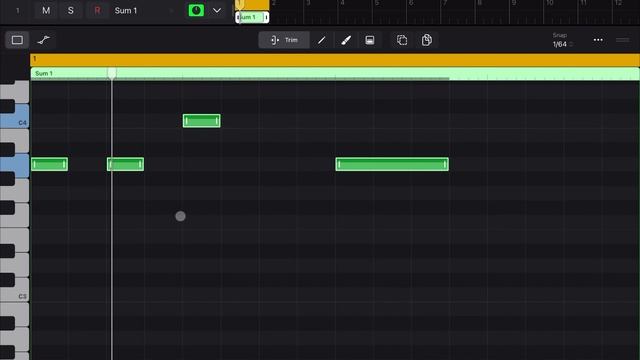Viewport: 640px width, 360px height.
Task: Select the first short note at region start
Action: coord(49,164)
